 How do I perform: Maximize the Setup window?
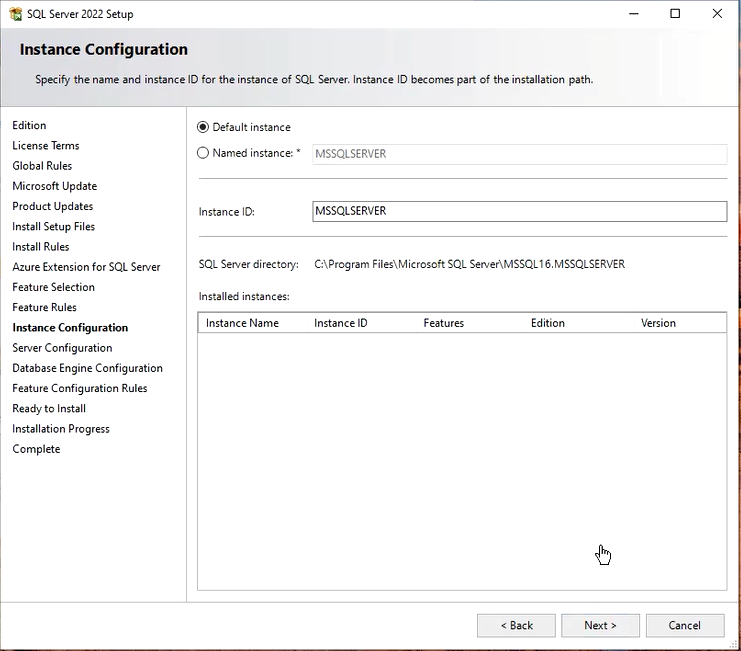[x=675, y=14]
